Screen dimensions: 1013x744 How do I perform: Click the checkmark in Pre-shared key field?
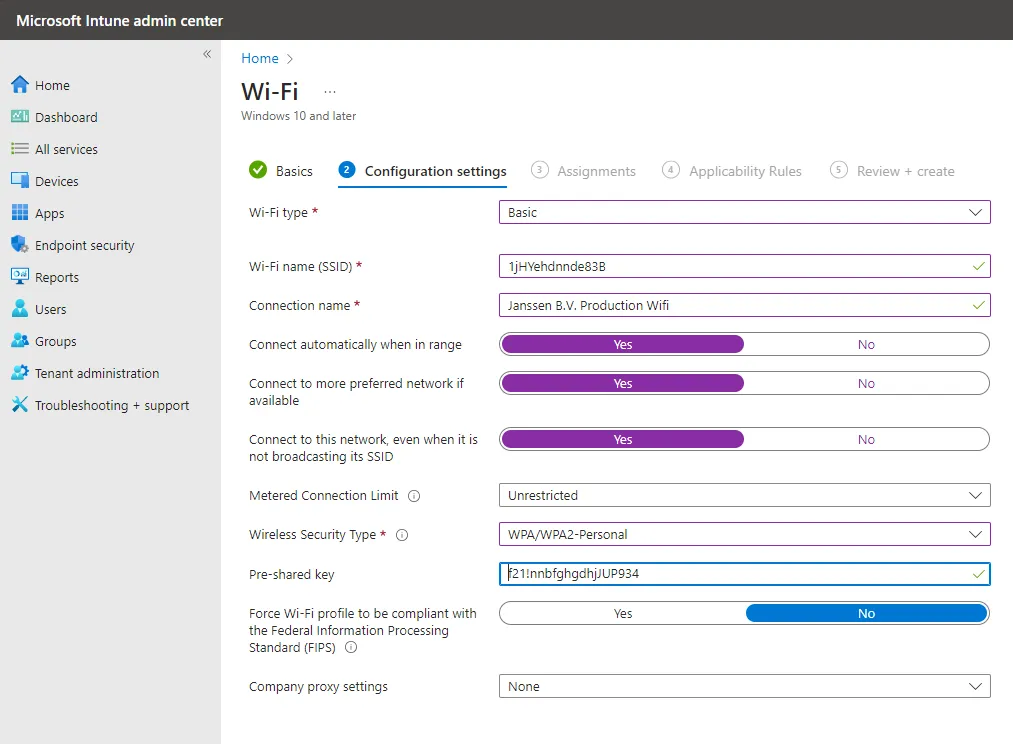pyautogui.click(x=978, y=574)
